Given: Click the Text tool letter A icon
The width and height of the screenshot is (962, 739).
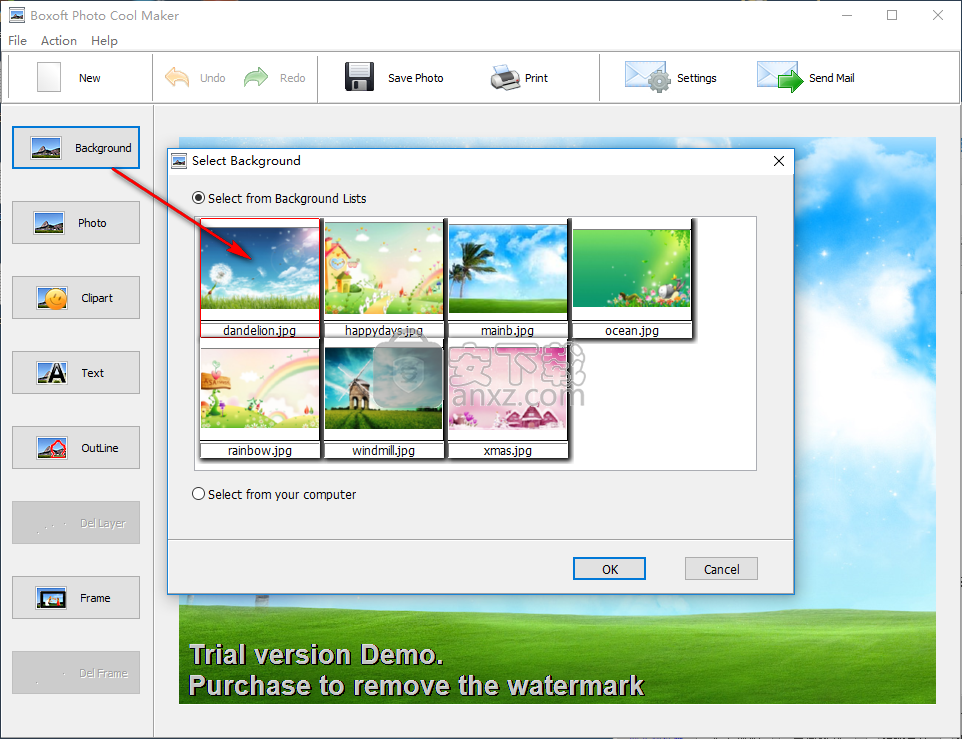Looking at the screenshot, I should click(52, 373).
